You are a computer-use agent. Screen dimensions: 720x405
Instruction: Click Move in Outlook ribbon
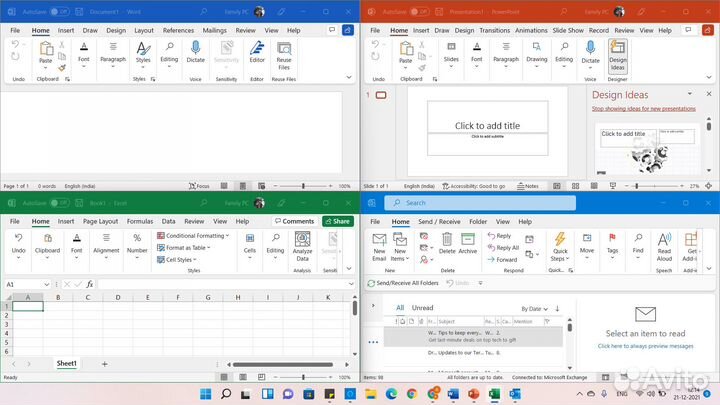587,246
